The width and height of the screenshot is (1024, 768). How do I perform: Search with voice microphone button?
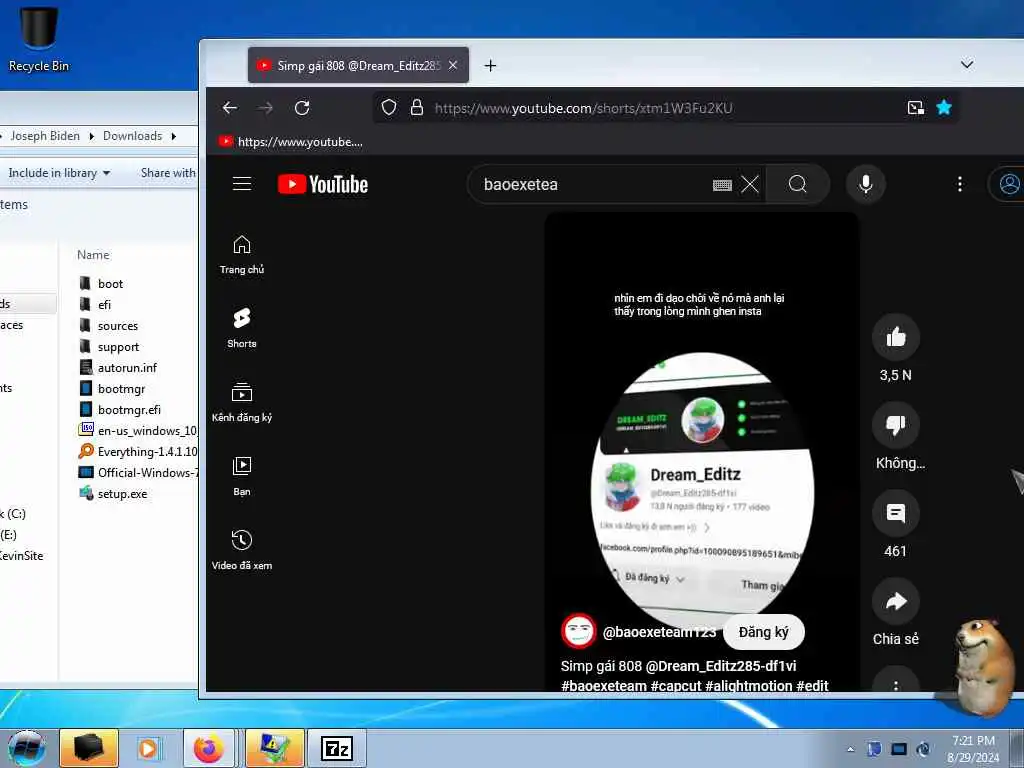[x=866, y=184]
